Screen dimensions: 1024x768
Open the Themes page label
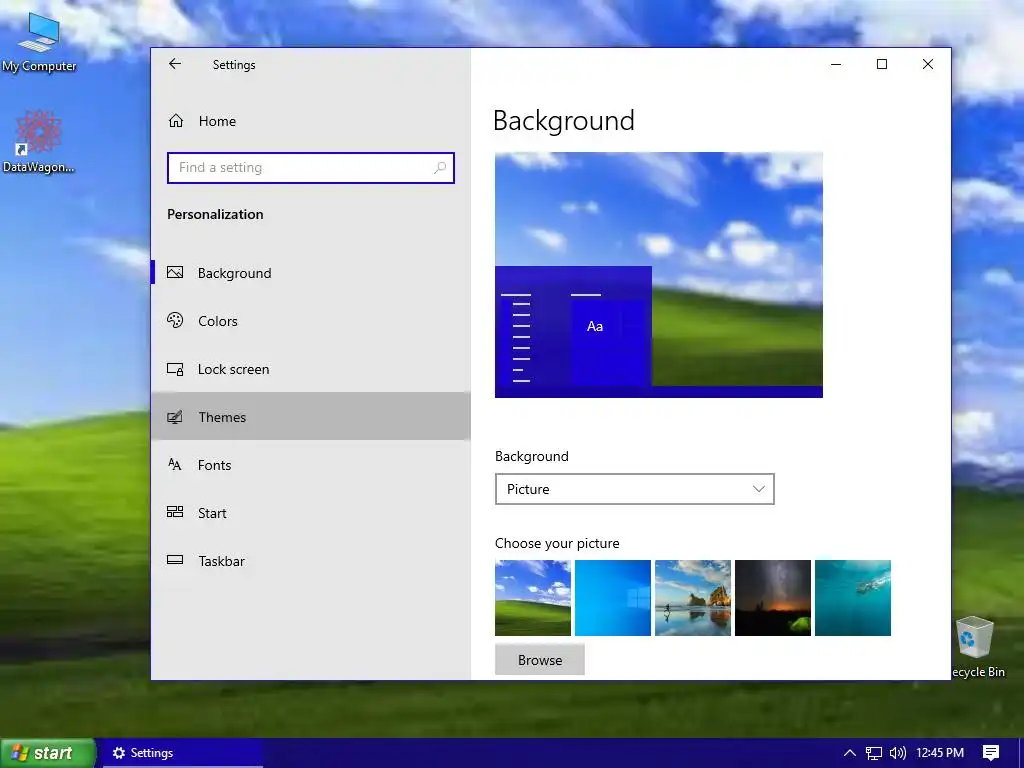(x=223, y=417)
